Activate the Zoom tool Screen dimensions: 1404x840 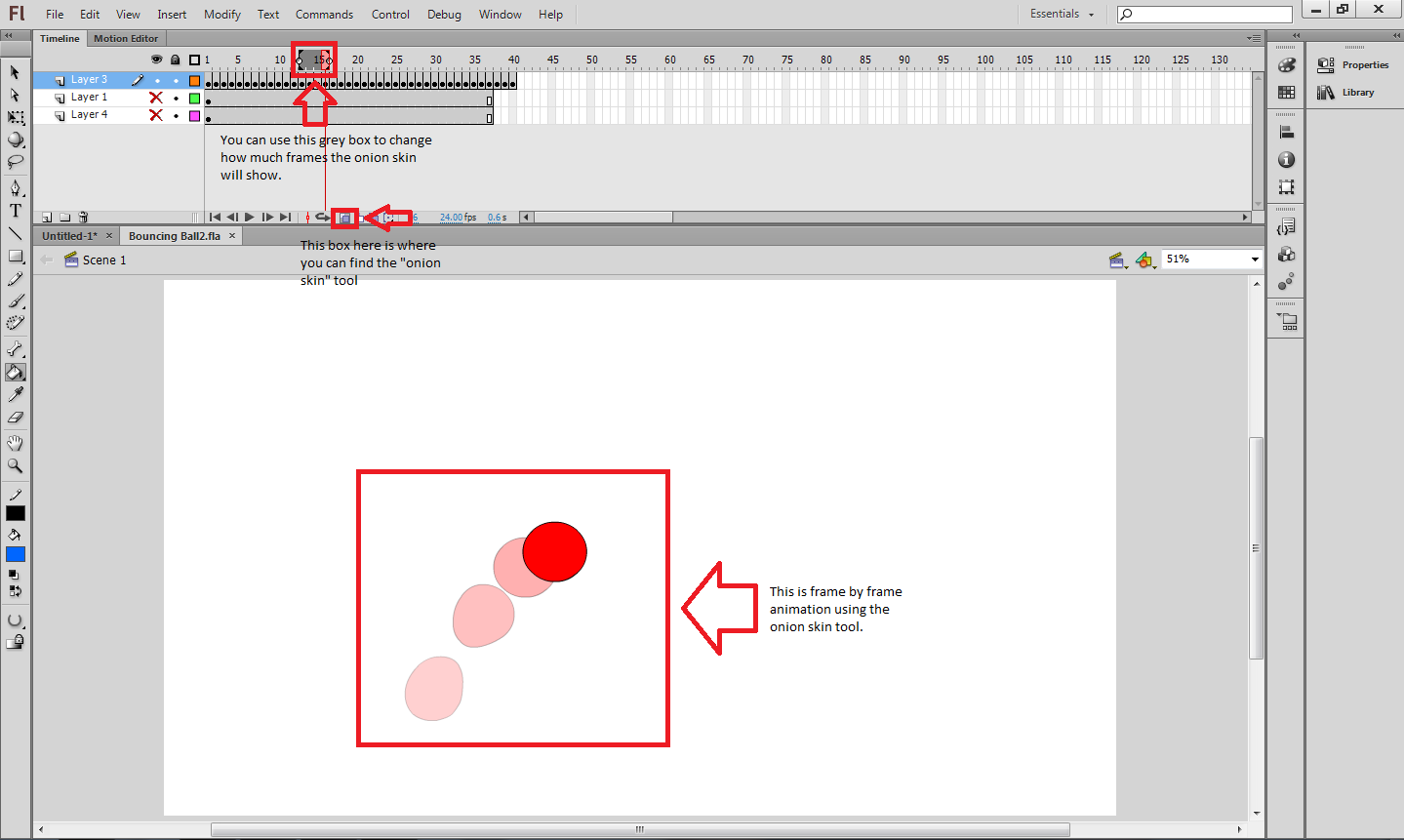click(x=15, y=464)
